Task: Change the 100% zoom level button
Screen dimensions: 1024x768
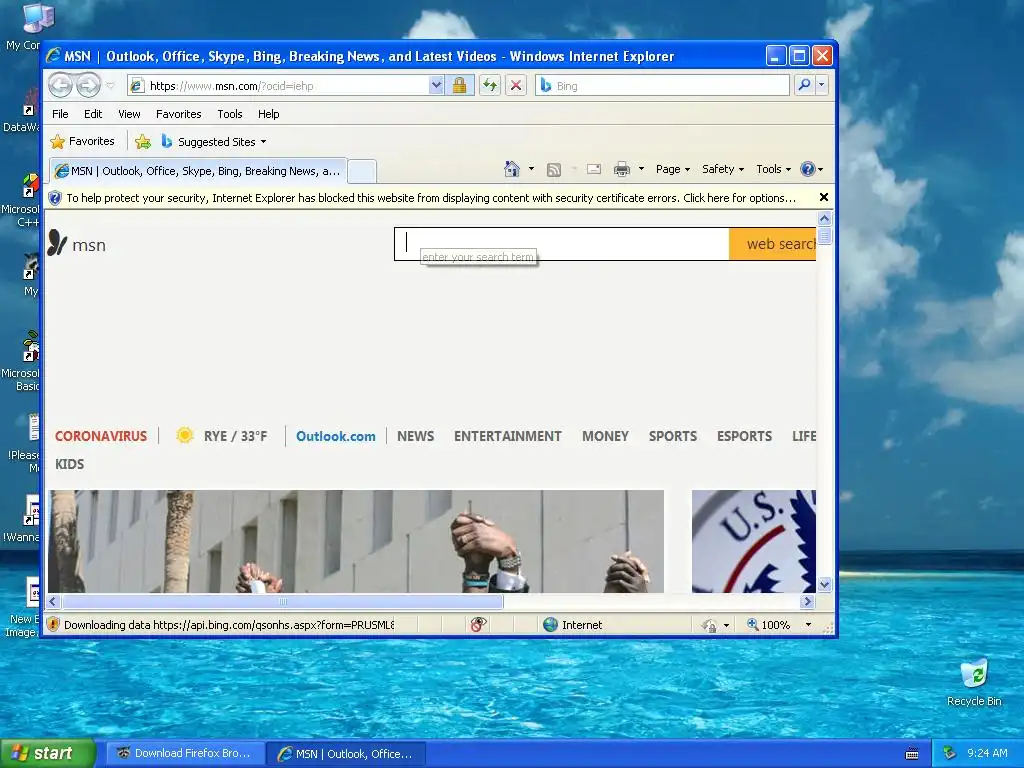Action: pyautogui.click(x=780, y=625)
